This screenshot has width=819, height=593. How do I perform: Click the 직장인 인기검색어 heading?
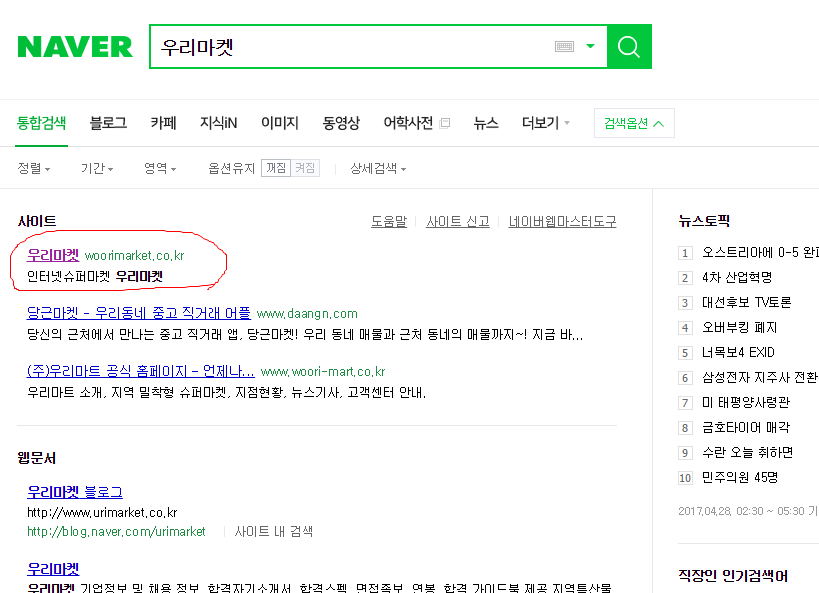point(733,576)
